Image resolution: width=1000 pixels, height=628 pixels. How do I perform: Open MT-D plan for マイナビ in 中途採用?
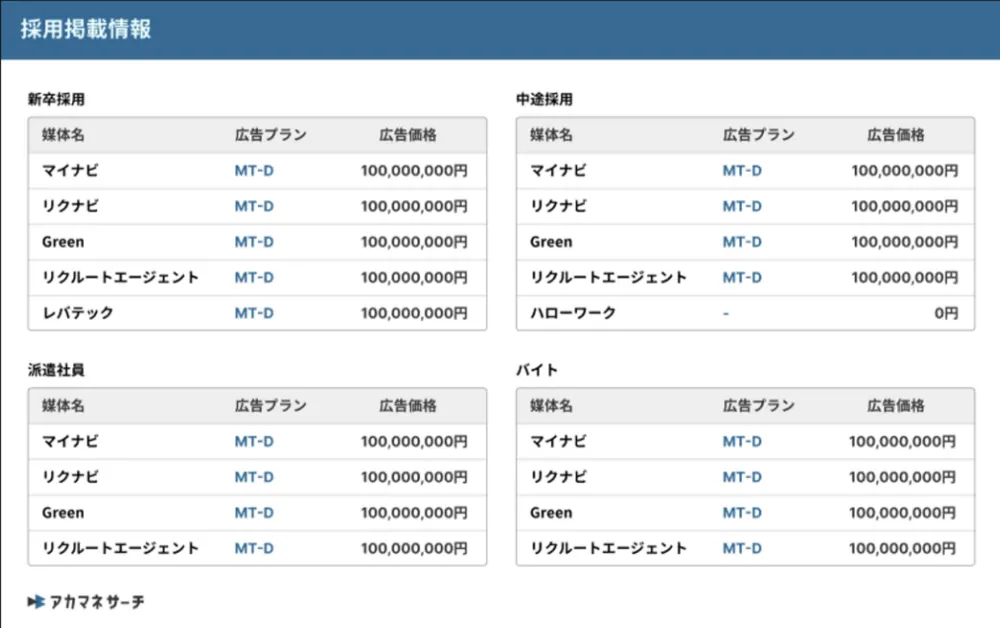742,171
